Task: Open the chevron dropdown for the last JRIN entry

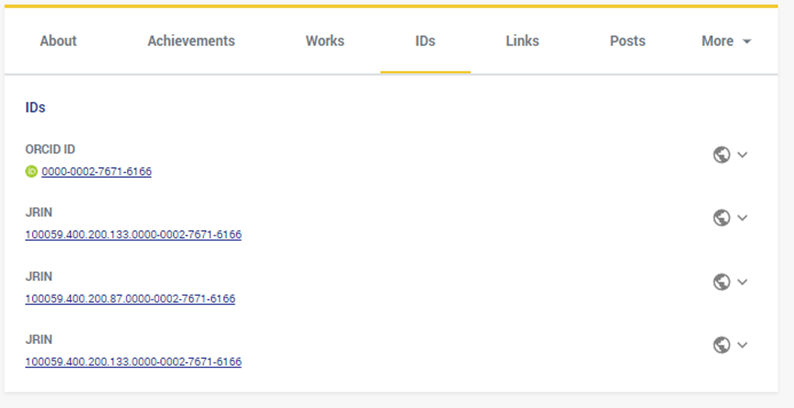Action: pos(742,344)
